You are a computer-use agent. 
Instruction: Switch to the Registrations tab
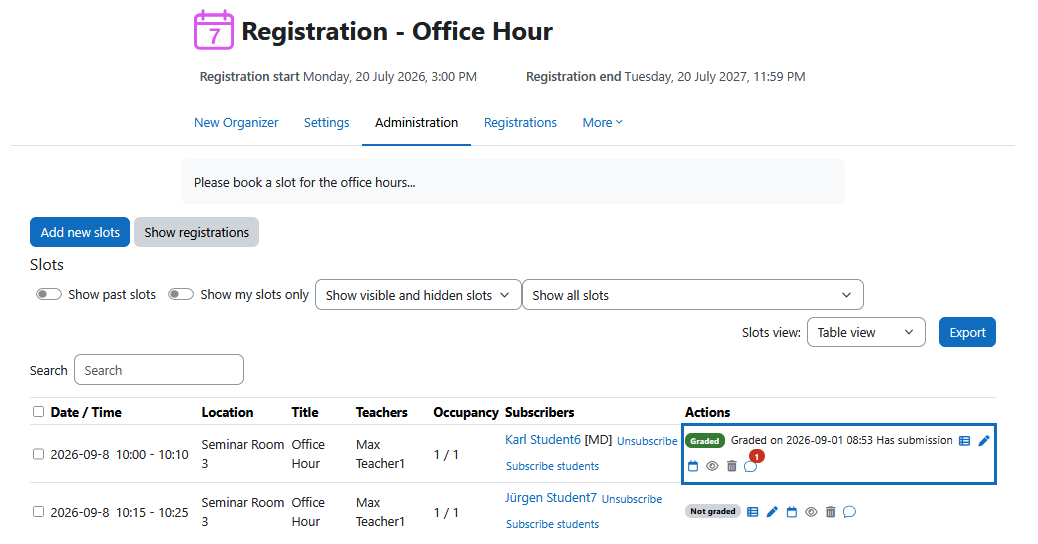click(520, 122)
